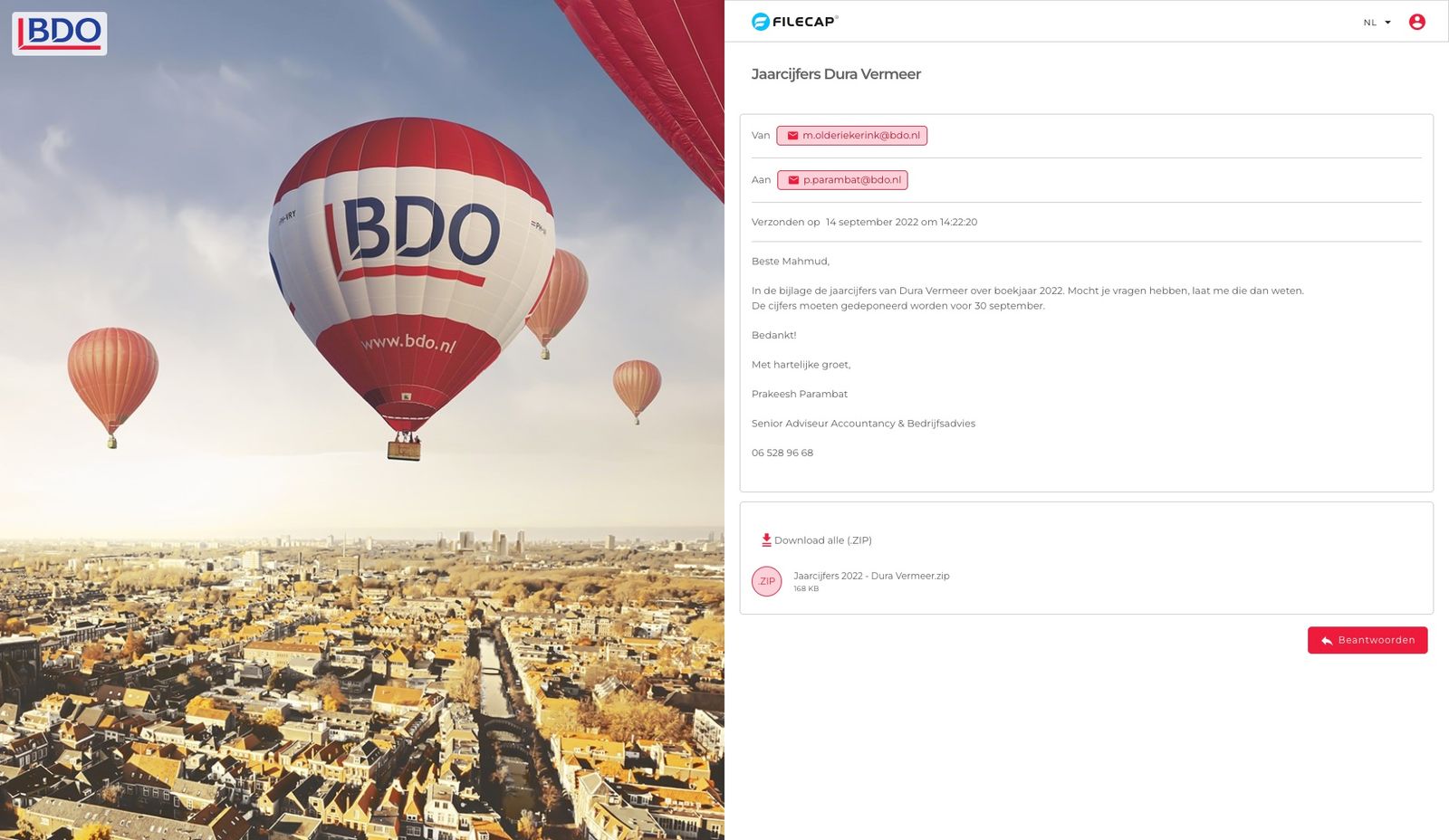Click the Beantwoorden reply button

pos(1367,640)
